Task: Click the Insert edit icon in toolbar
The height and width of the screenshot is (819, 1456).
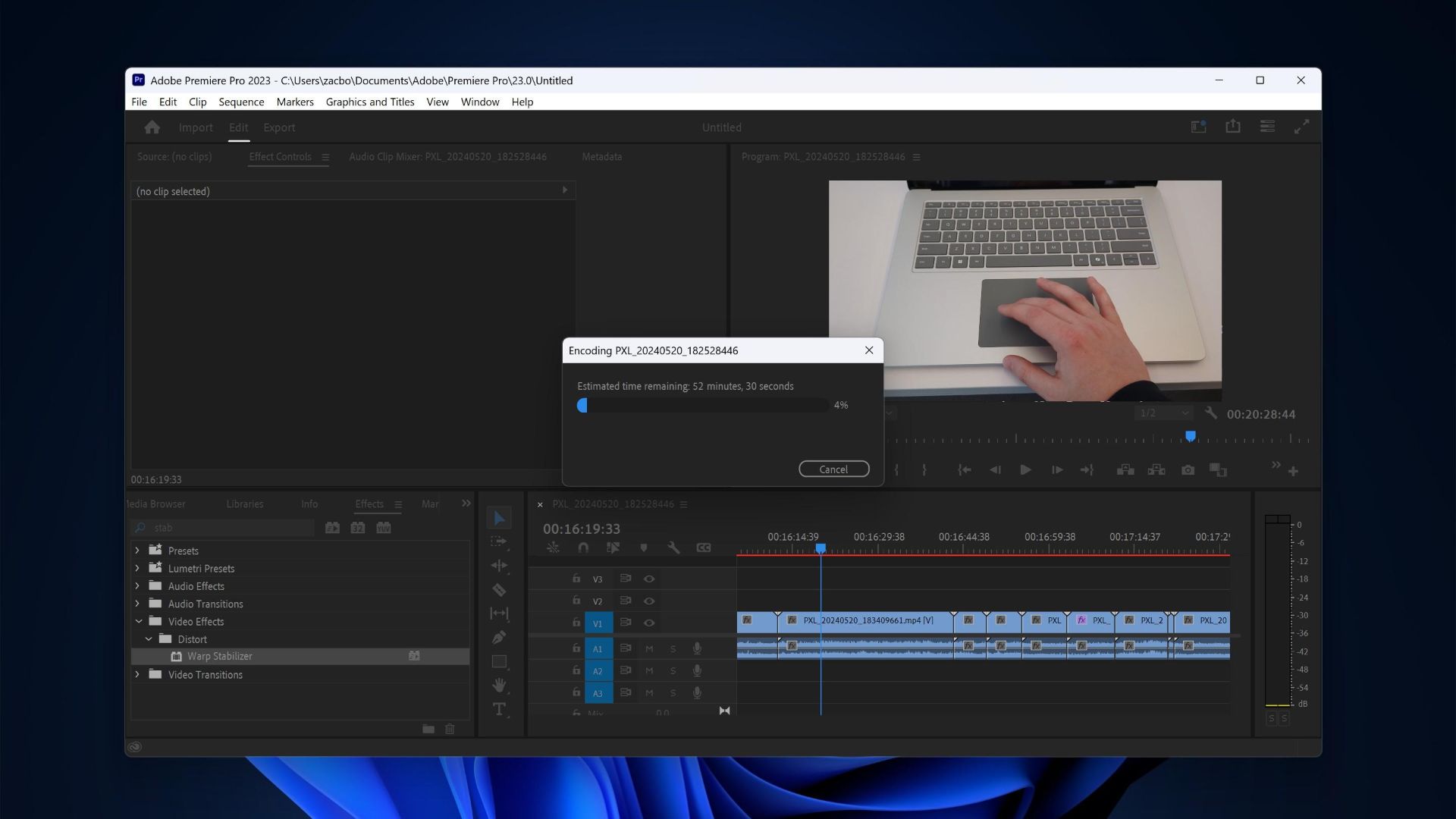Action: 1125,470
